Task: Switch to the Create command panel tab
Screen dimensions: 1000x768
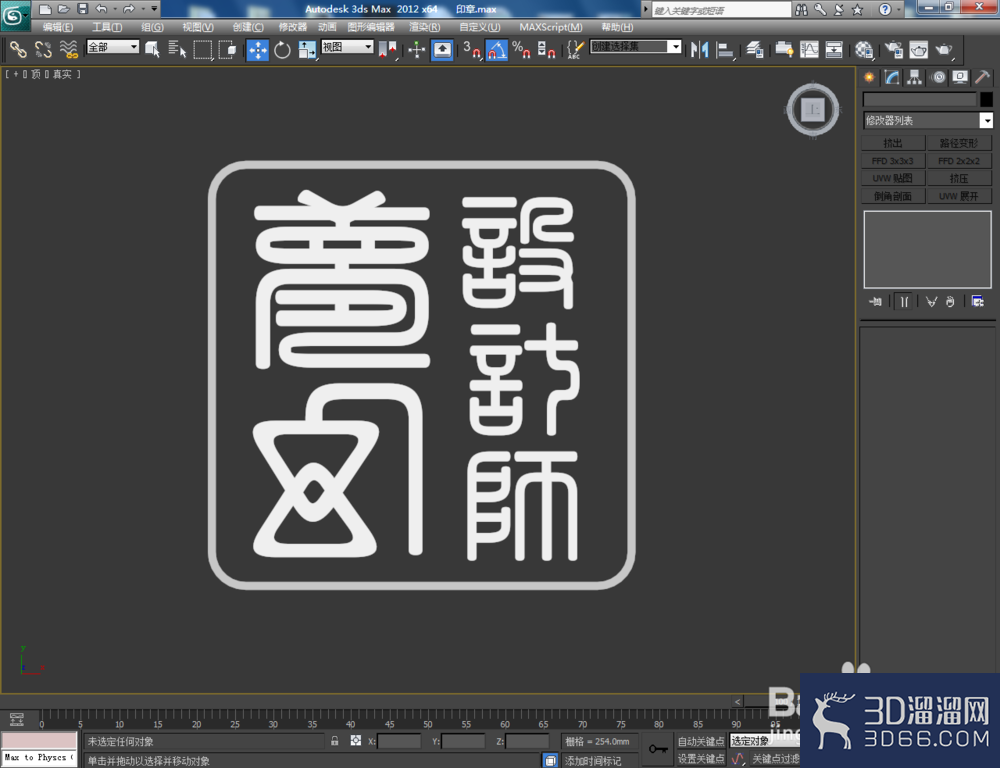Action: pyautogui.click(x=869, y=77)
